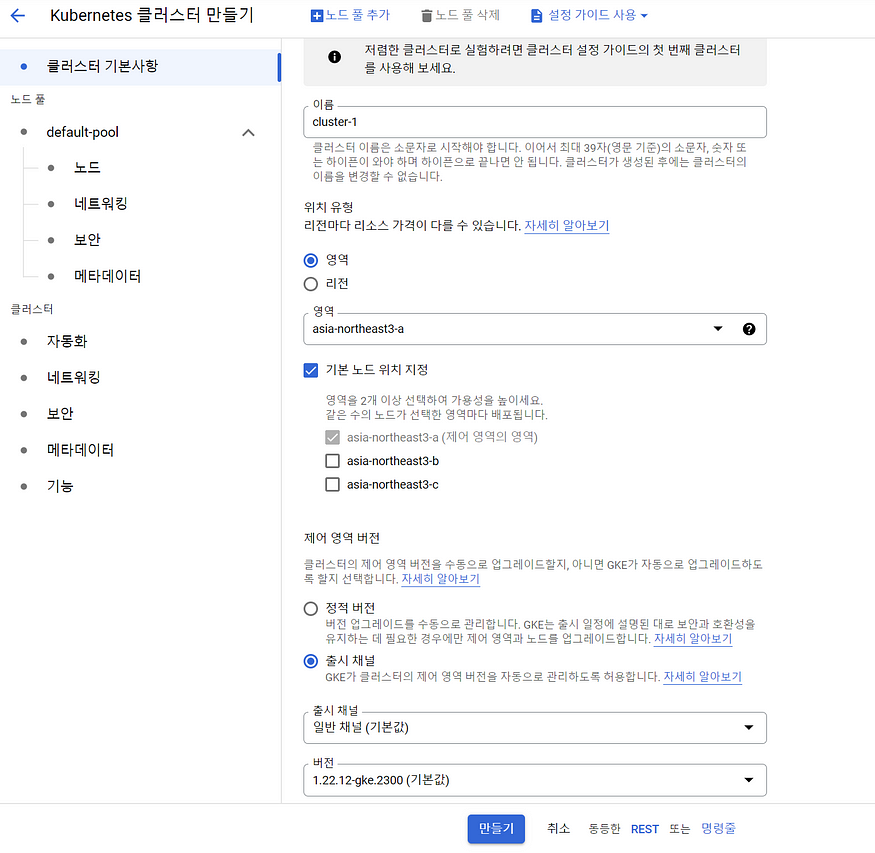Open 클러스터 기본사항 in the sidebar
The height and width of the screenshot is (853, 875).
point(140,66)
